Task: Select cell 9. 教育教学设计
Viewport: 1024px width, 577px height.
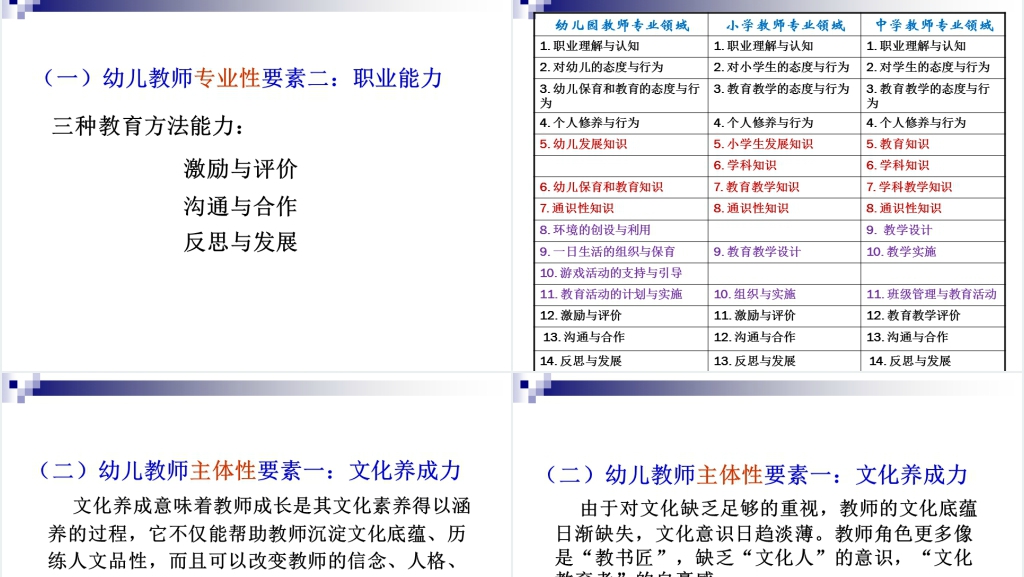Action: point(785,252)
